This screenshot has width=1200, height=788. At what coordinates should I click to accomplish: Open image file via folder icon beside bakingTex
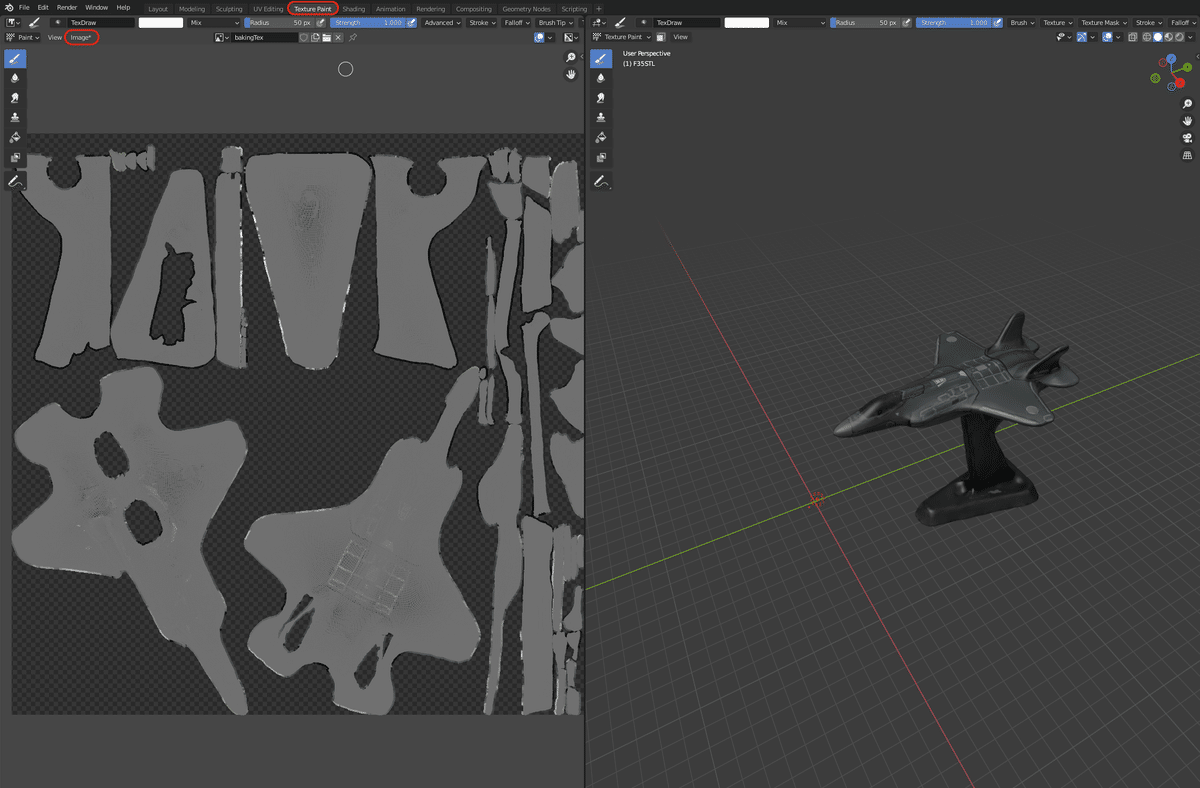tap(326, 37)
